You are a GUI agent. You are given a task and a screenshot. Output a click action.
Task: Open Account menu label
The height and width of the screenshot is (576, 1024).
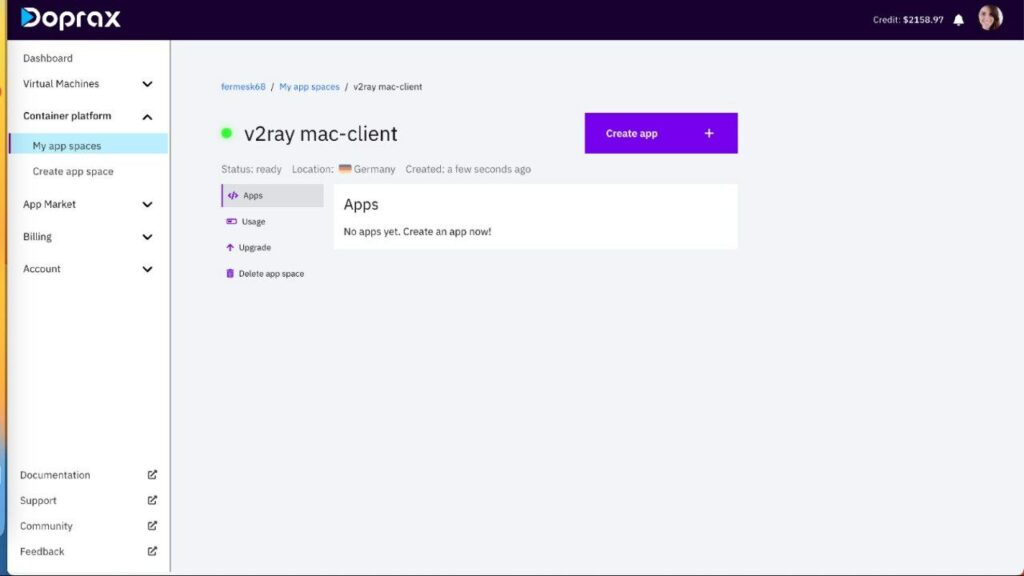tap(42, 268)
